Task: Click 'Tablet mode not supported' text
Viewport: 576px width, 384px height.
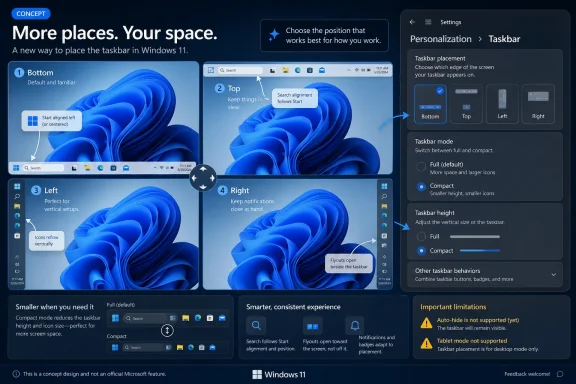Action: (472, 341)
